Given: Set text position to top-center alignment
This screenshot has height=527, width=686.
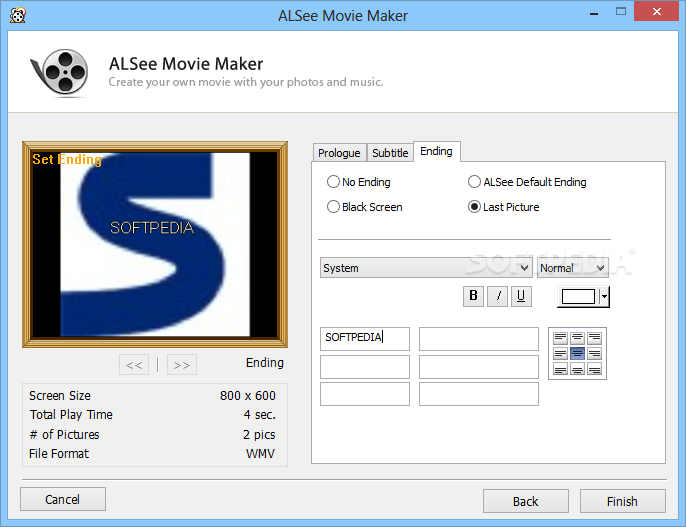Looking at the screenshot, I should (578, 338).
